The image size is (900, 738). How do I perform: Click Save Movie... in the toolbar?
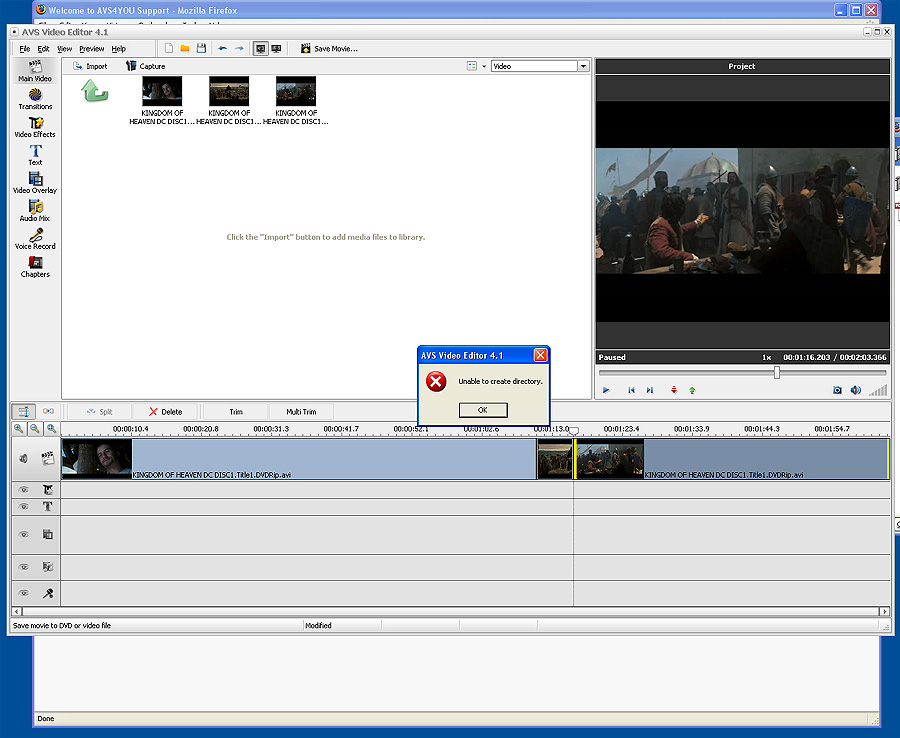[x=329, y=49]
